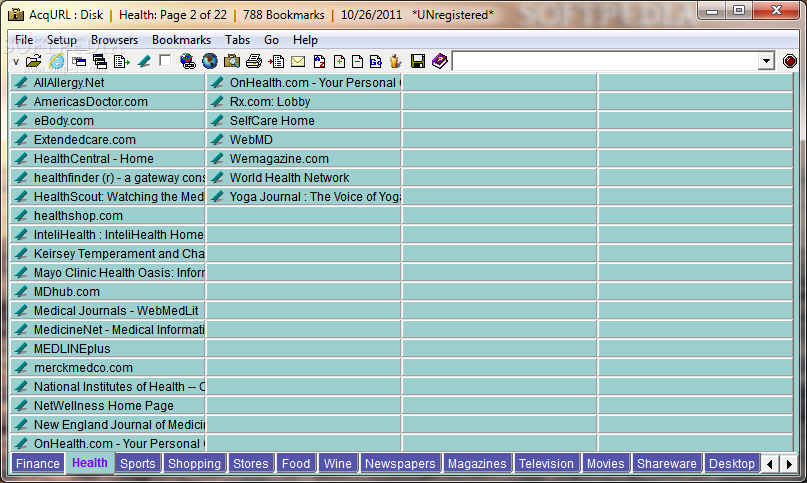807x483 pixels.
Task: Open the AmericasDoctor.com bookmark
Action: 107,101
